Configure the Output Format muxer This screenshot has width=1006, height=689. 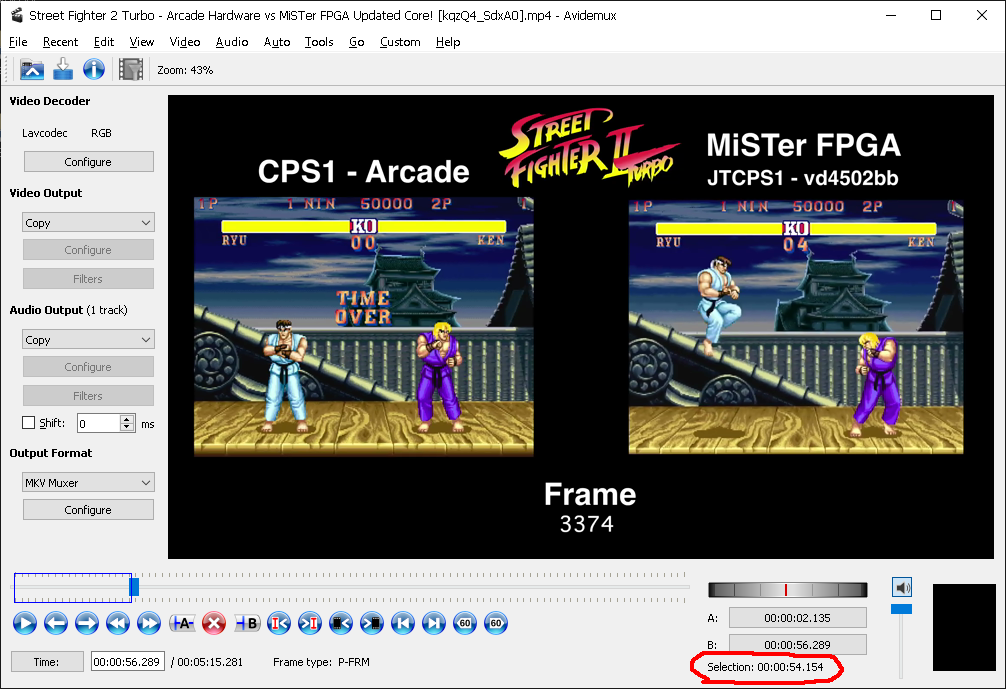(89, 510)
